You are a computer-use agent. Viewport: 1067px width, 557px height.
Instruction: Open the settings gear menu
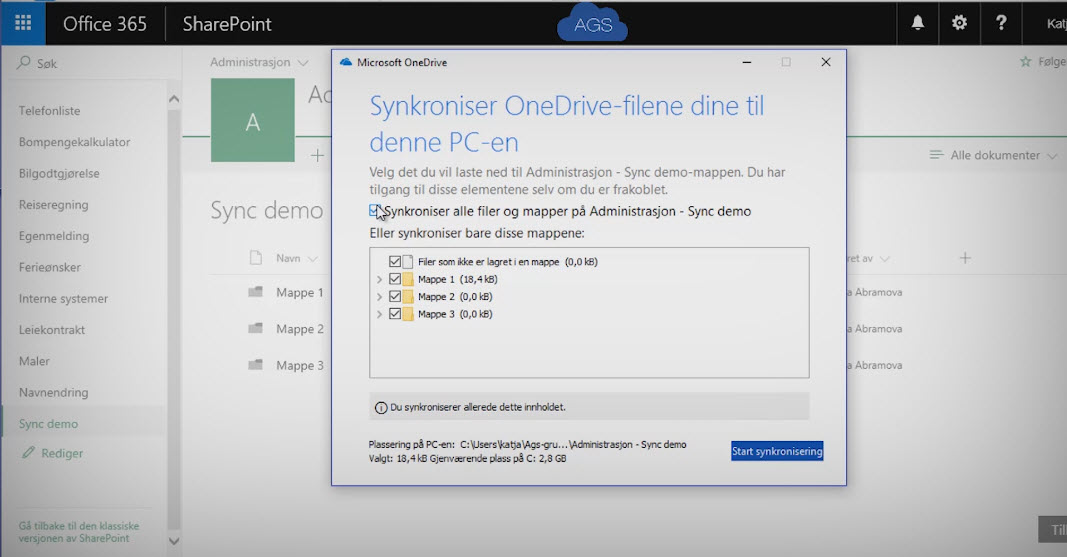[959, 23]
